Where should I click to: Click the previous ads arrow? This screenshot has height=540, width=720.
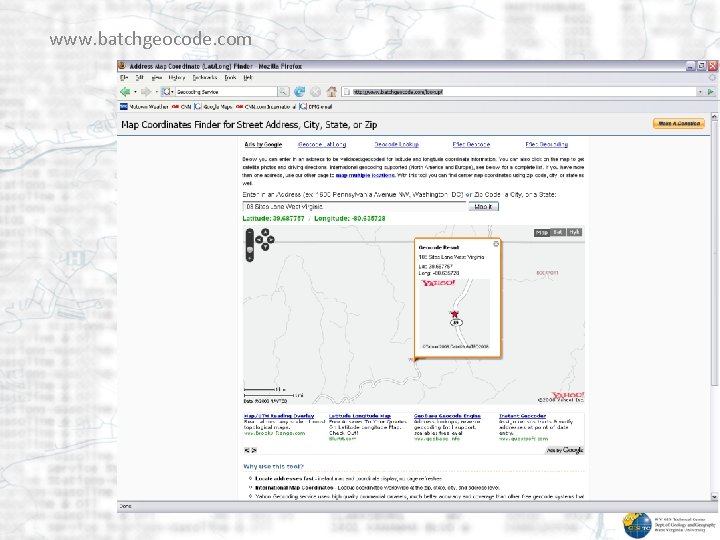pos(247,450)
